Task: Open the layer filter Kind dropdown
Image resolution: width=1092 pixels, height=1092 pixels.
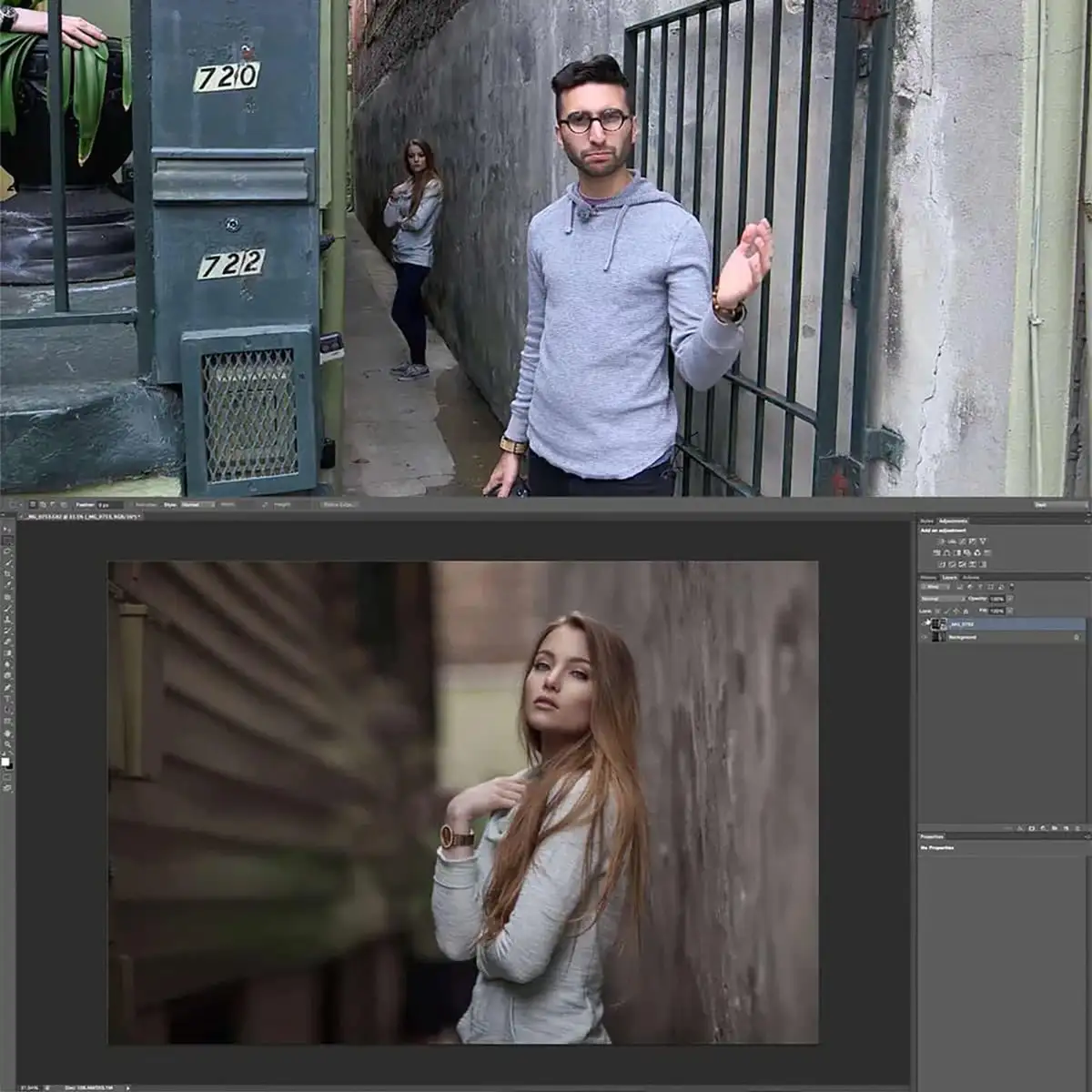Action: click(935, 587)
